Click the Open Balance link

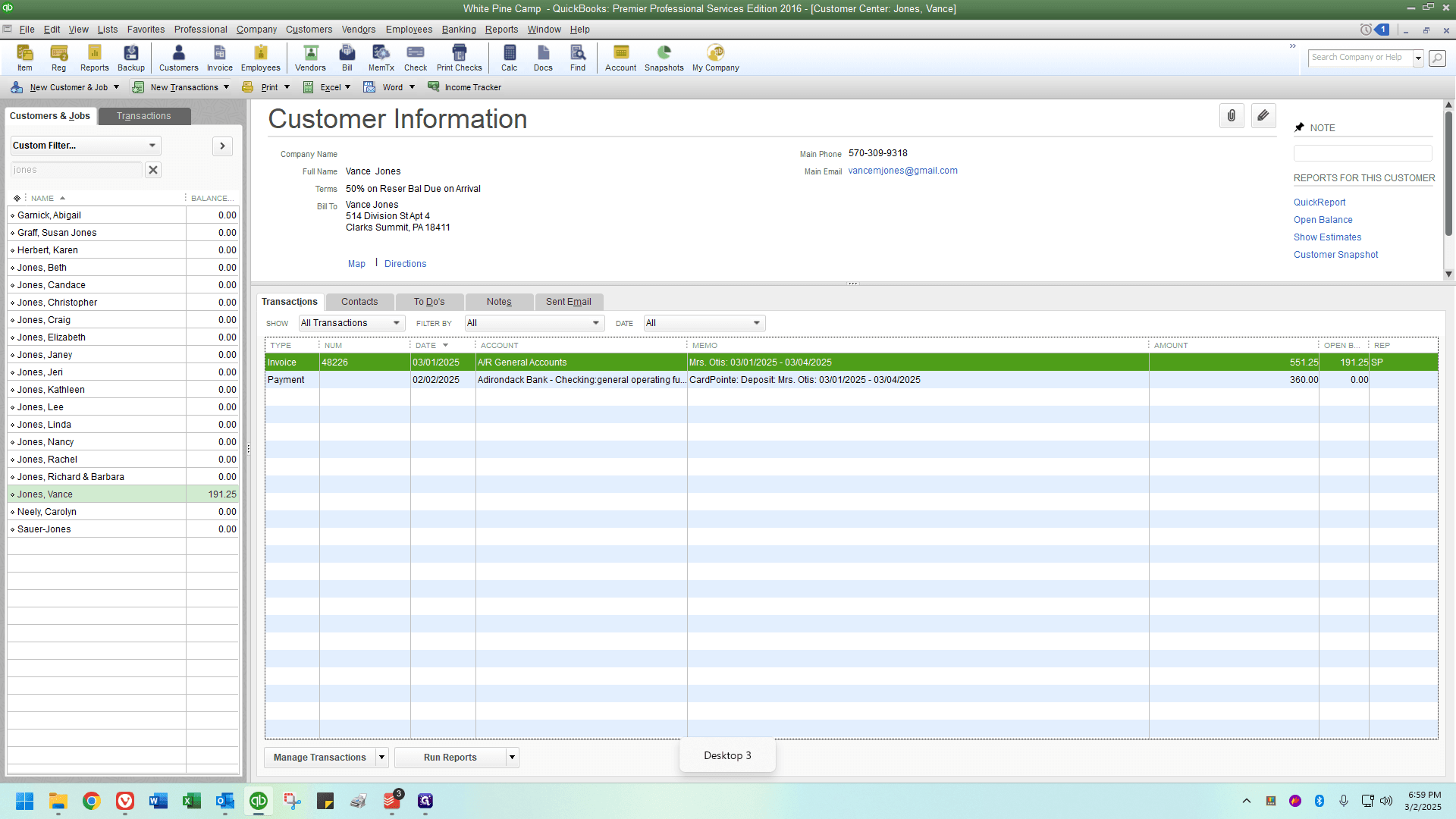point(1323,220)
